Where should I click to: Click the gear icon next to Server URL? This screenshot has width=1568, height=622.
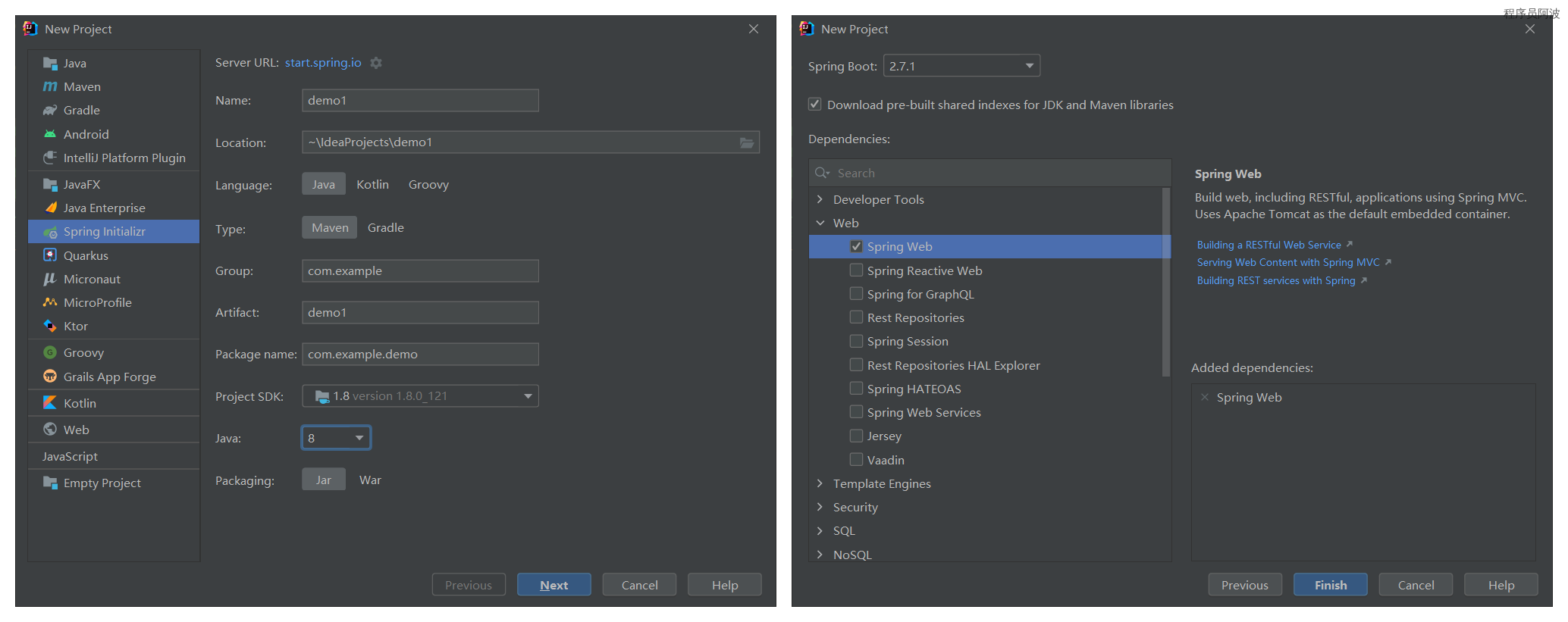pos(376,63)
